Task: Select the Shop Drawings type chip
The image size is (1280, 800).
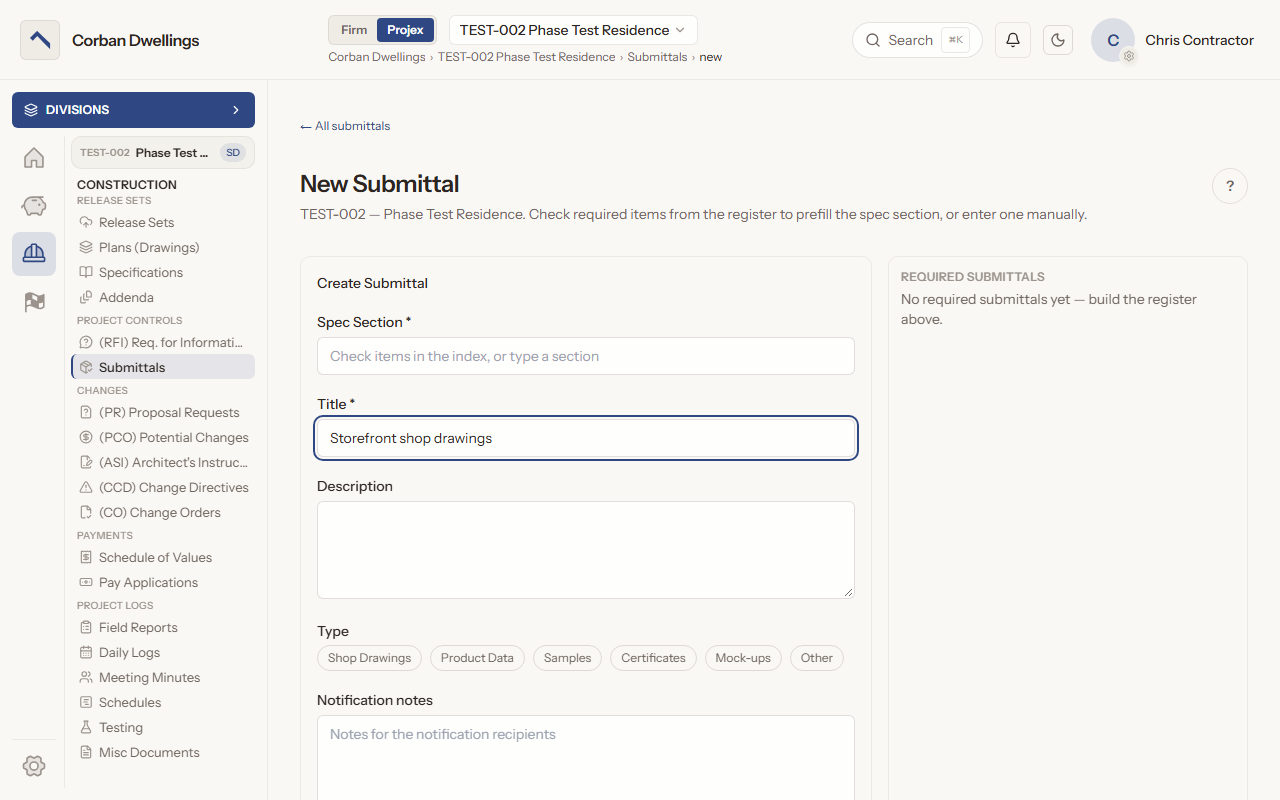Action: coord(369,658)
